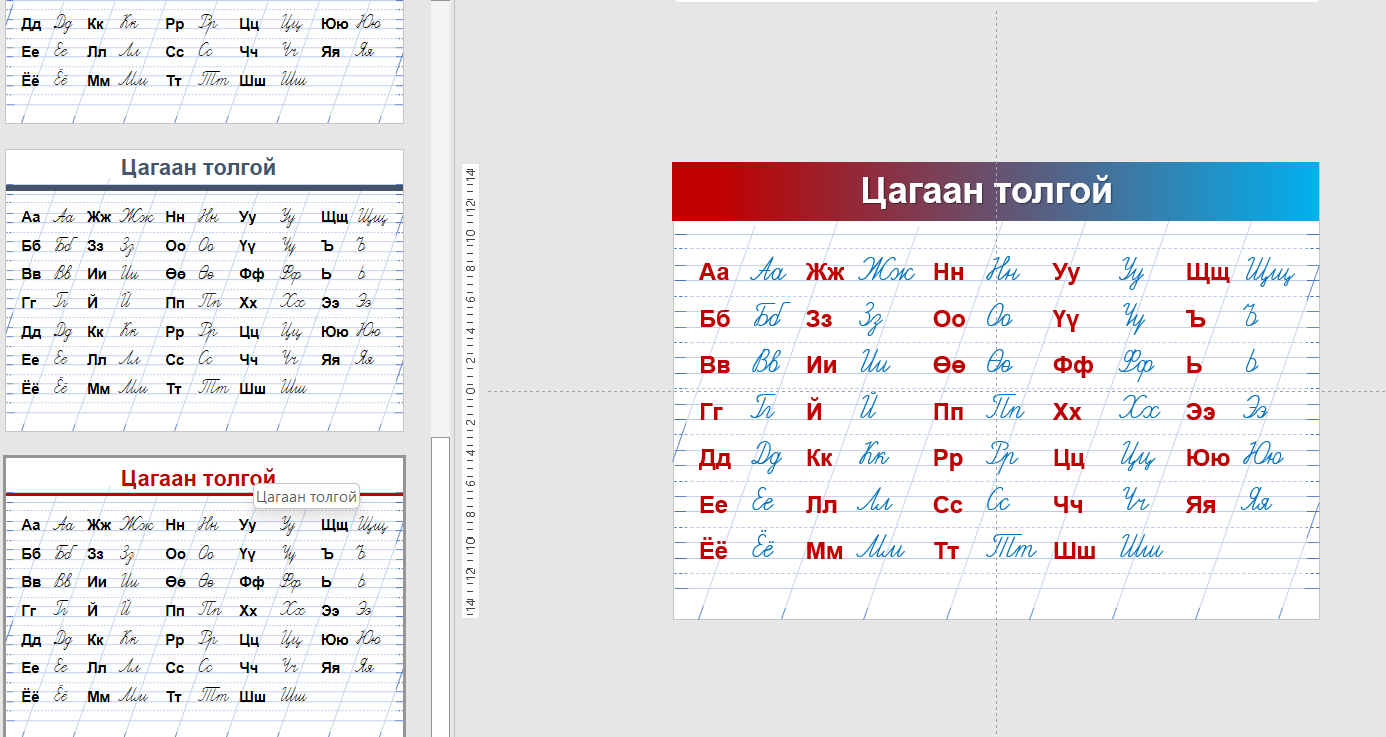Viewport: 1386px width, 737px height.
Task: Click blue cursive Аа on main slide
Action: tap(768, 270)
